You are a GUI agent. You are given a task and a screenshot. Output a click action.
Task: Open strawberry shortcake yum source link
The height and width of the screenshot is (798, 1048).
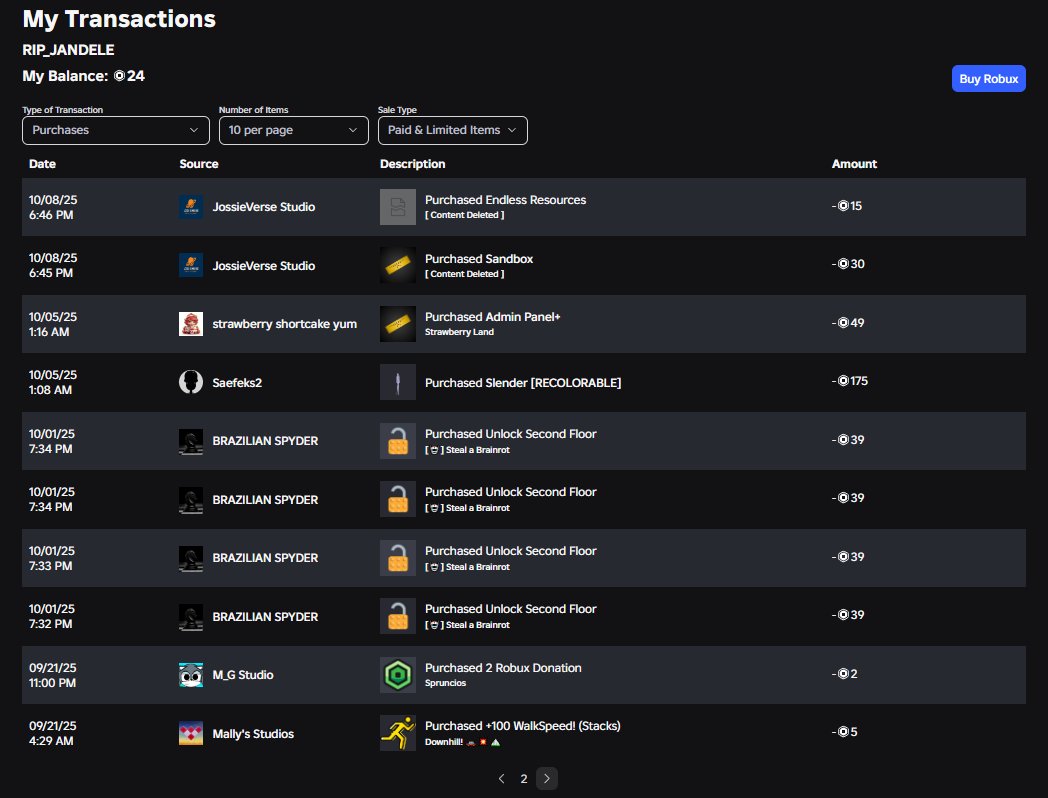[284, 324]
